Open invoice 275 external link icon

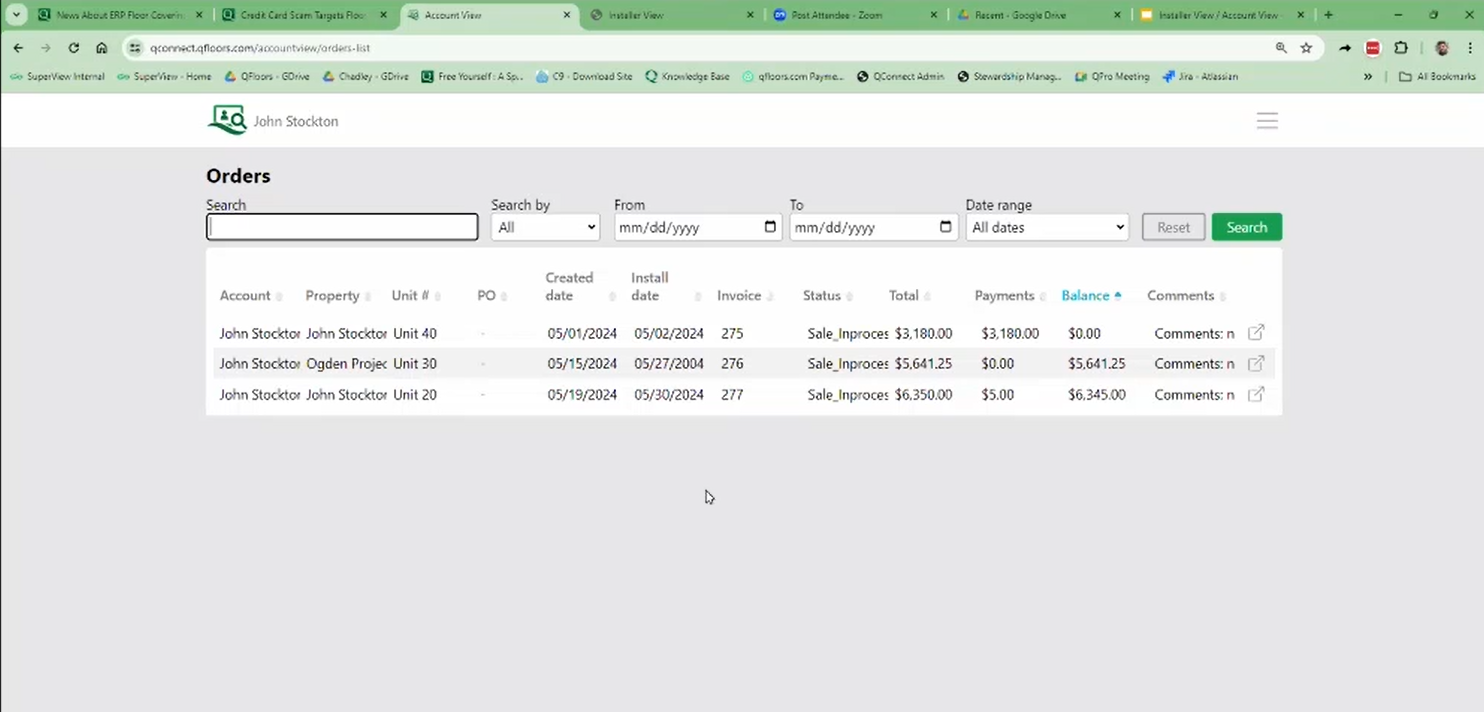coord(1256,333)
